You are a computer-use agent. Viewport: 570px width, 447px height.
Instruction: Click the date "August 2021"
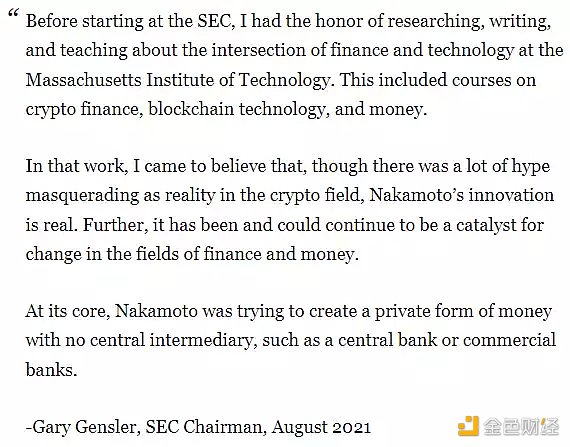(x=321, y=427)
